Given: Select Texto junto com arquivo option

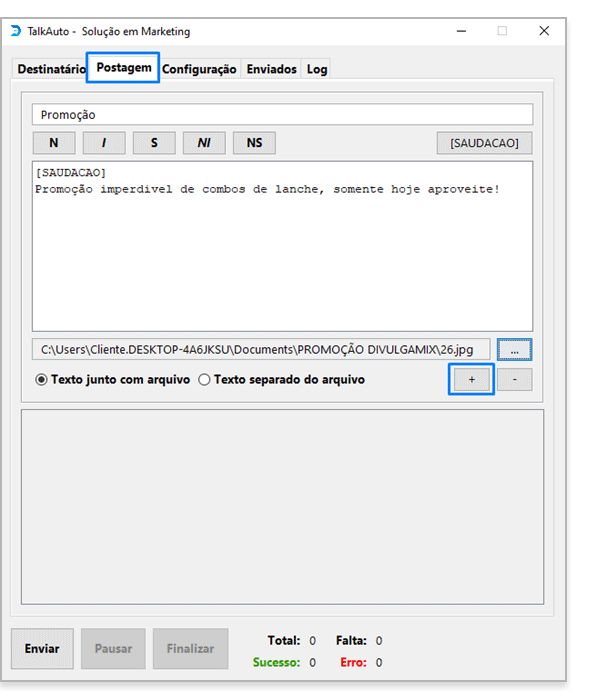Looking at the screenshot, I should [113, 380].
